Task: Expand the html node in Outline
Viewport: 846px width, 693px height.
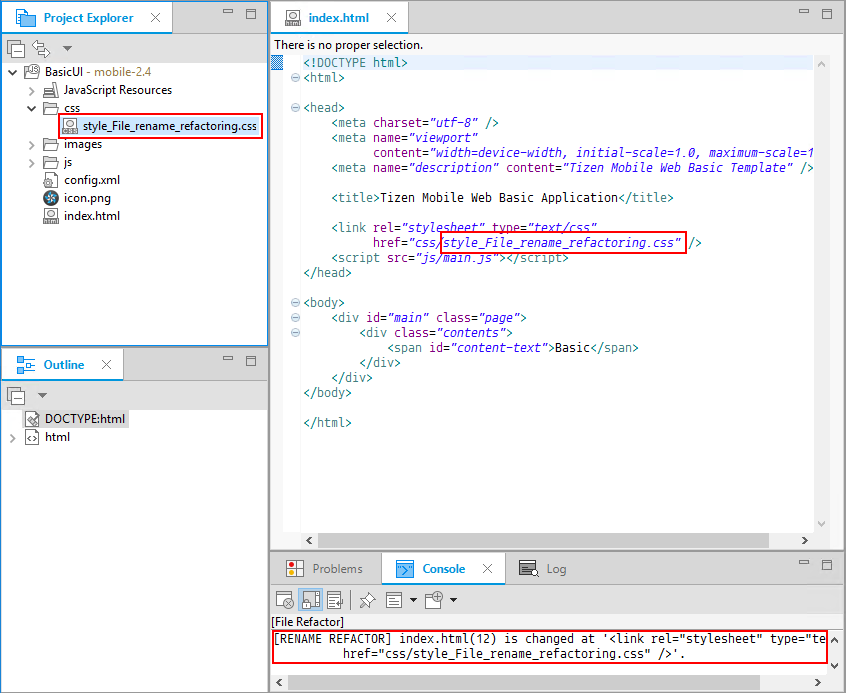Action: point(13,437)
